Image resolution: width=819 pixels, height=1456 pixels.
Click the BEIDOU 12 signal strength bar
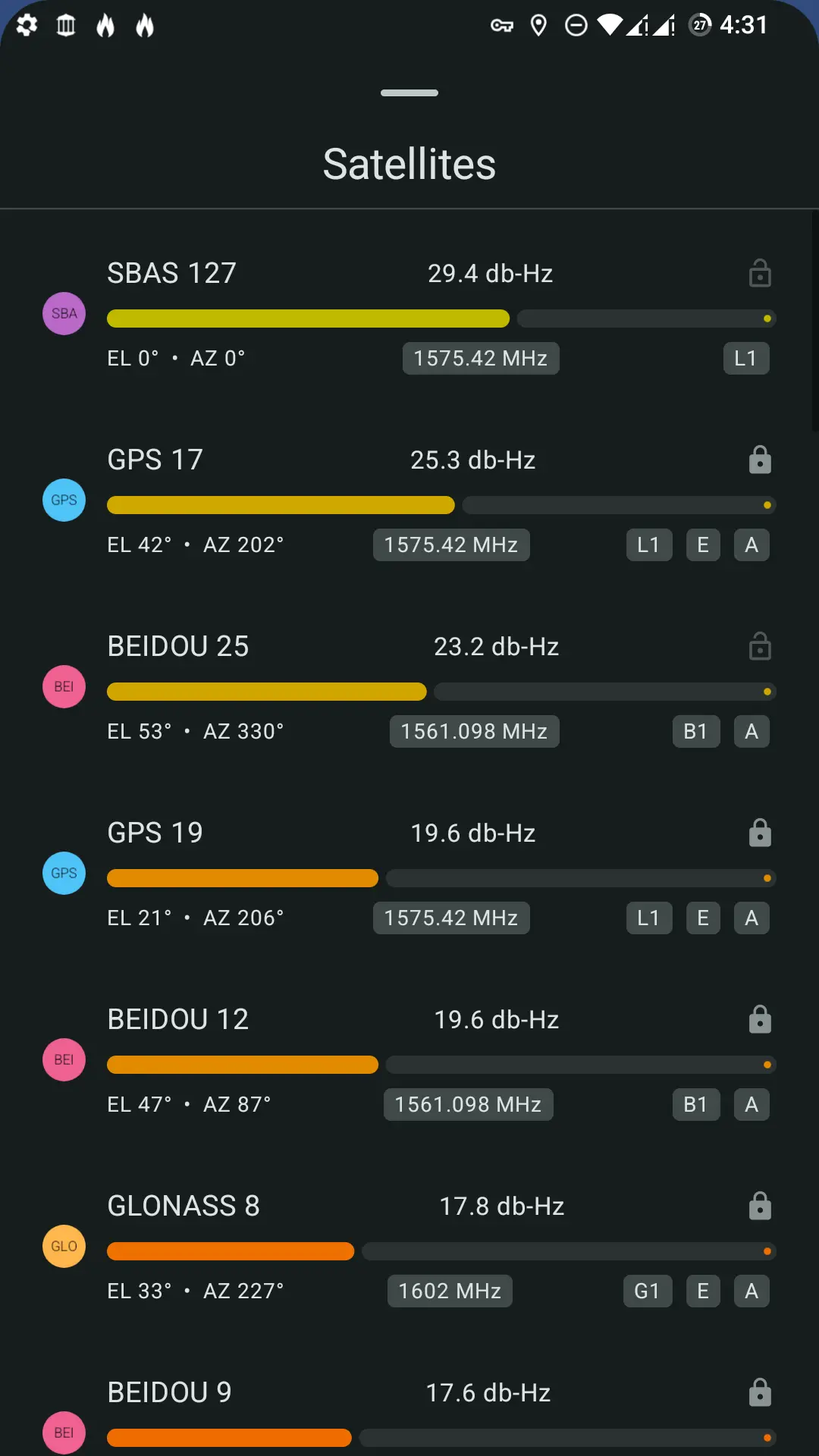tap(441, 1065)
